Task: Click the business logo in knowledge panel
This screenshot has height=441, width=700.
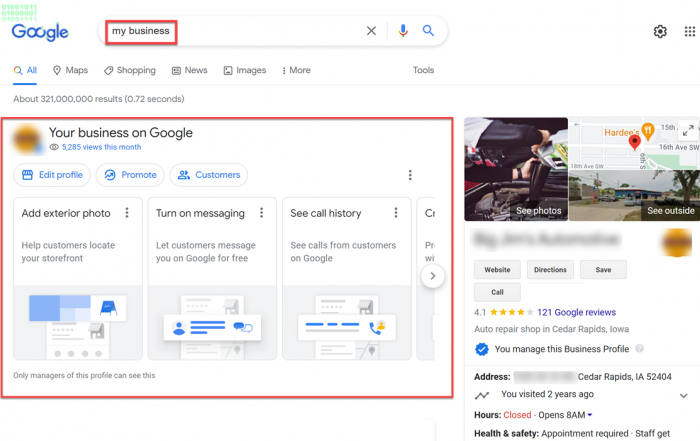Action: coord(677,243)
